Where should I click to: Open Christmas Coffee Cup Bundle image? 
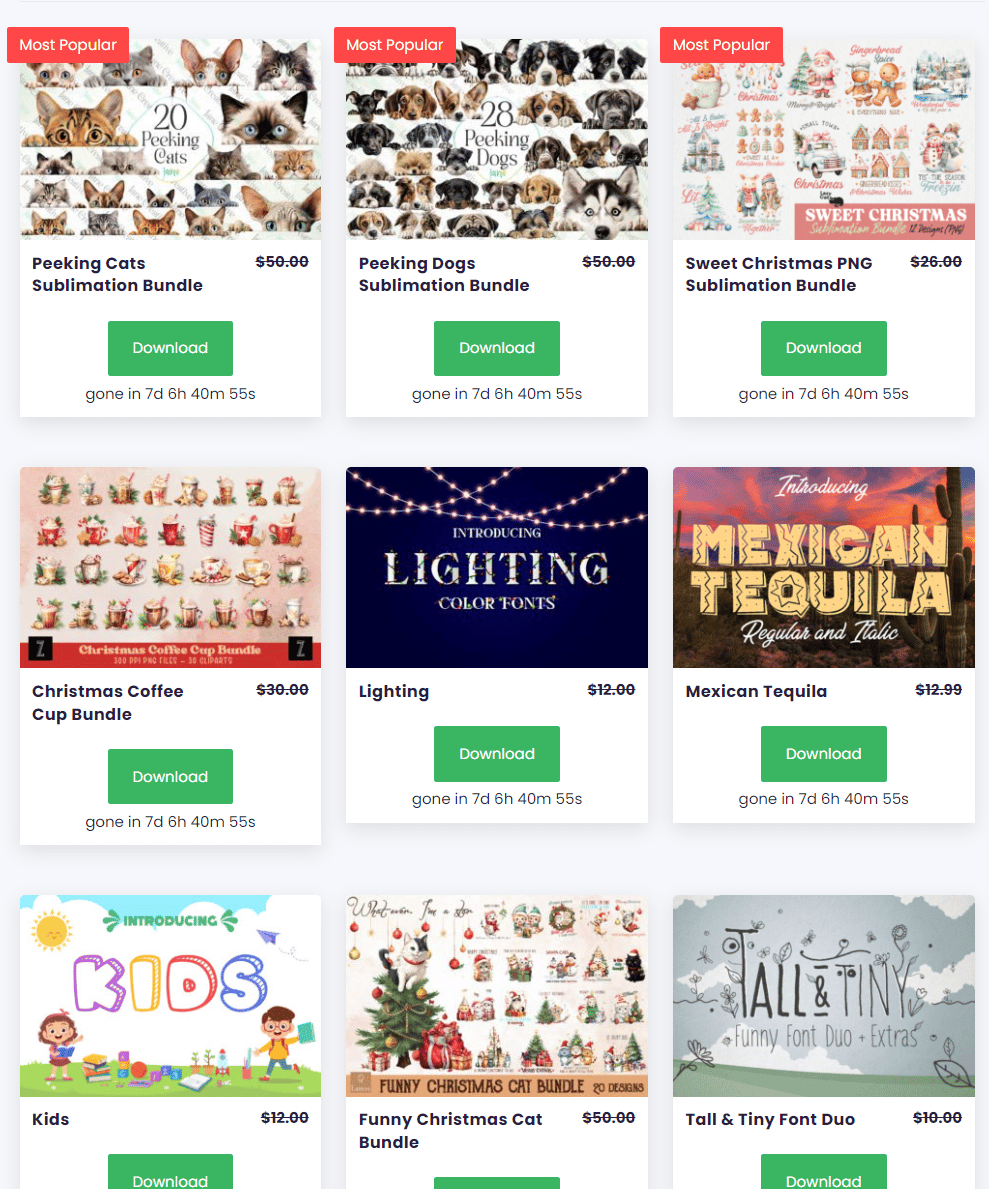[x=170, y=567]
